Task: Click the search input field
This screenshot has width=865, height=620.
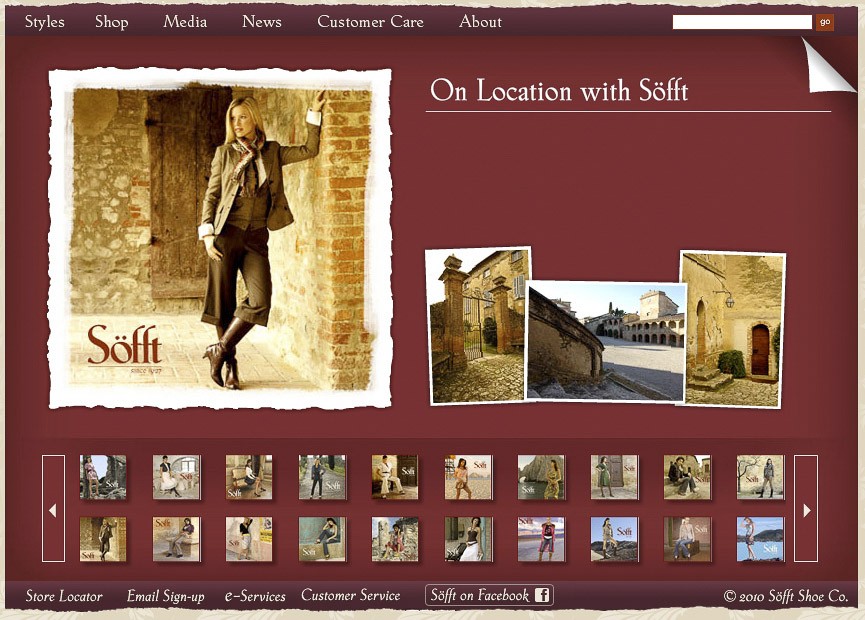Action: point(742,22)
